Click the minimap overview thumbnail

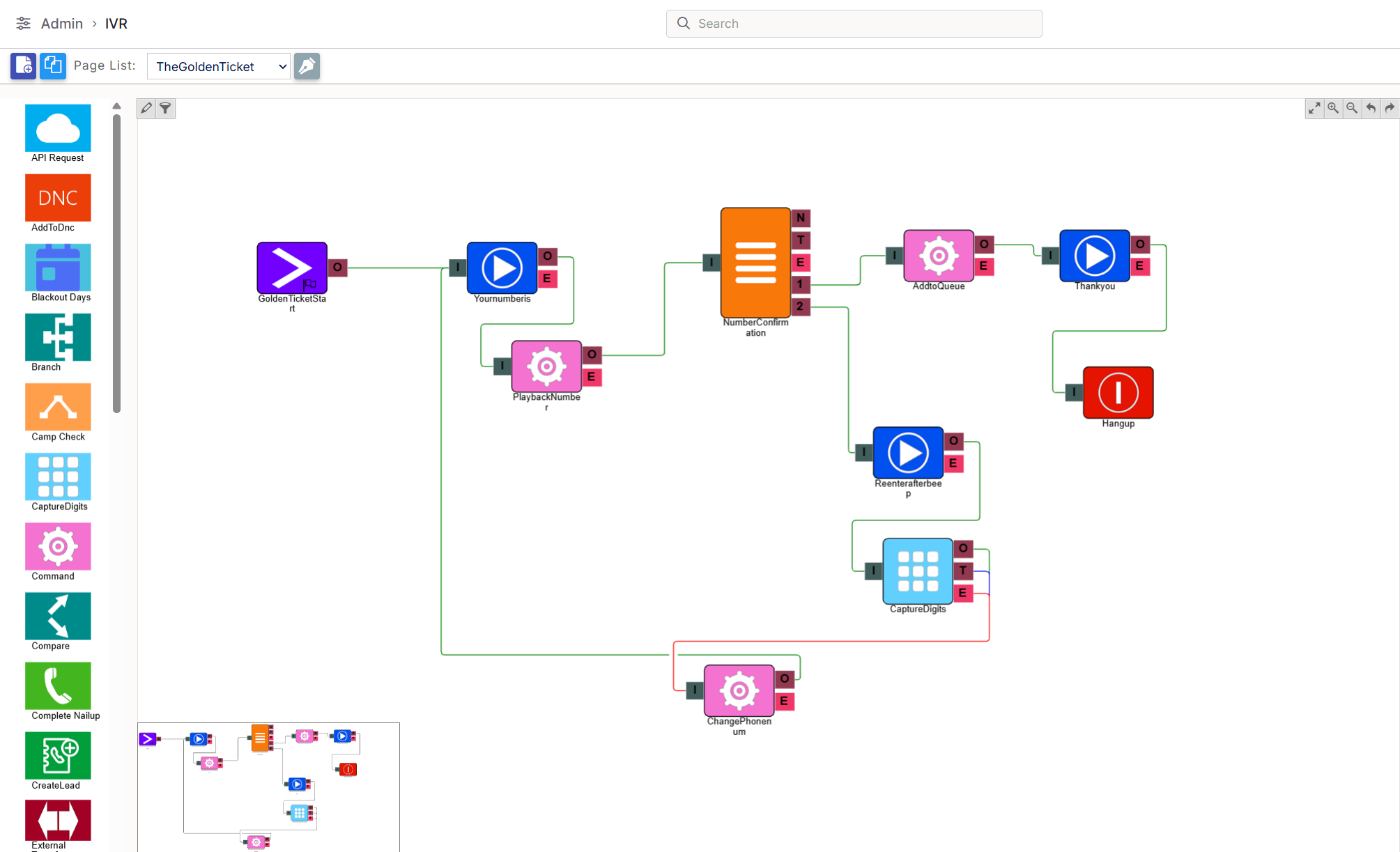point(268,787)
